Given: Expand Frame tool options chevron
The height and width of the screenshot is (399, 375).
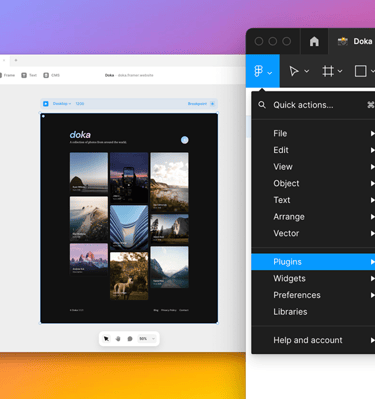Looking at the screenshot, I should [x=340, y=71].
